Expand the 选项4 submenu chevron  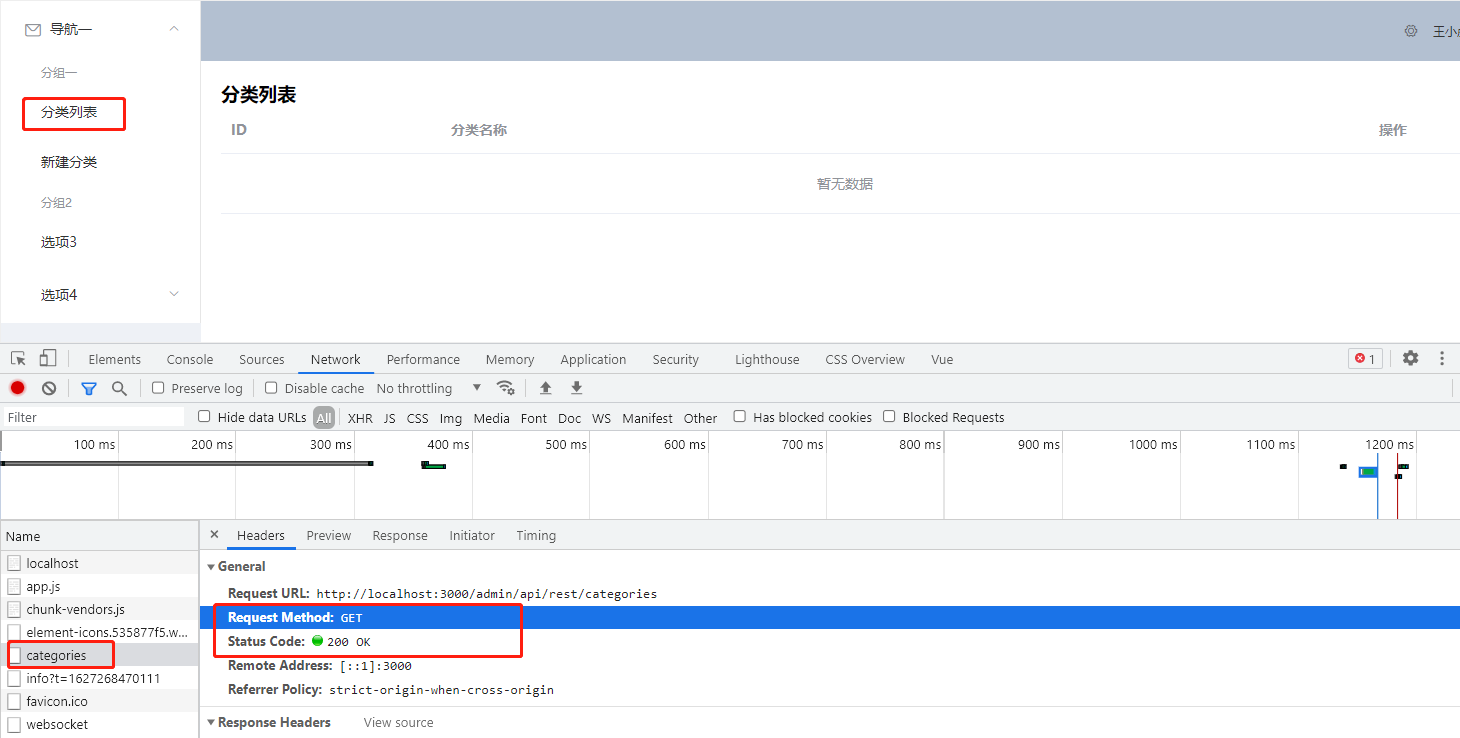tap(174, 294)
